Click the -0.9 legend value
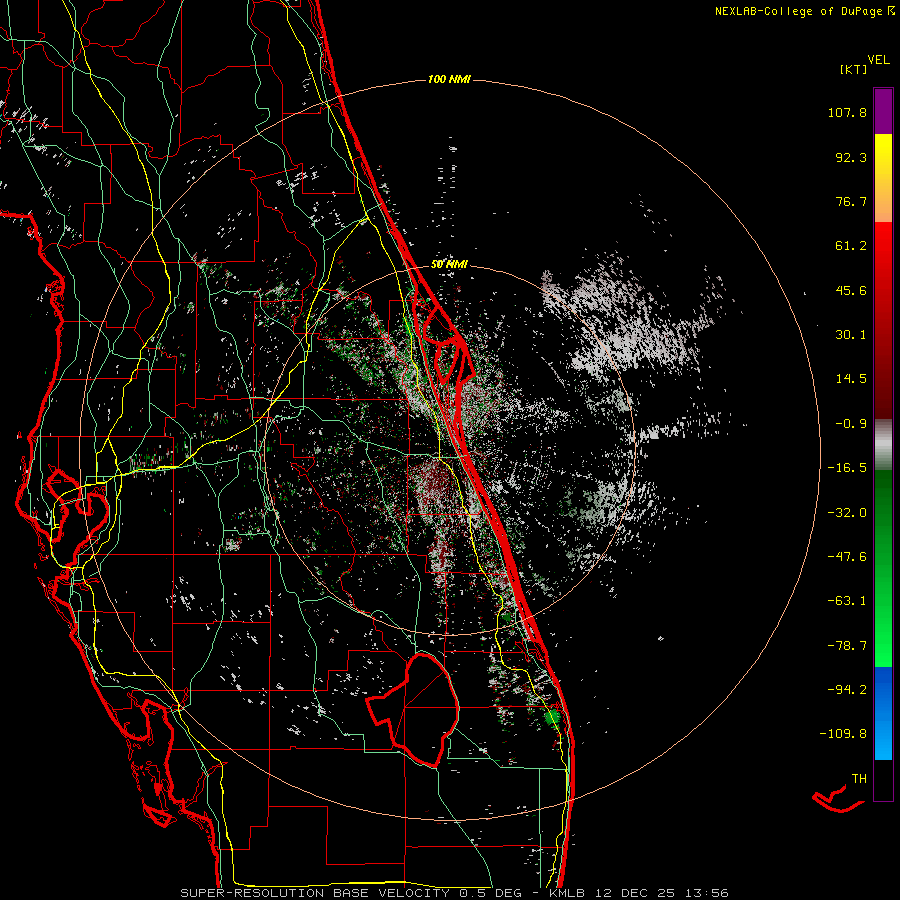900x900 pixels. 851,424
